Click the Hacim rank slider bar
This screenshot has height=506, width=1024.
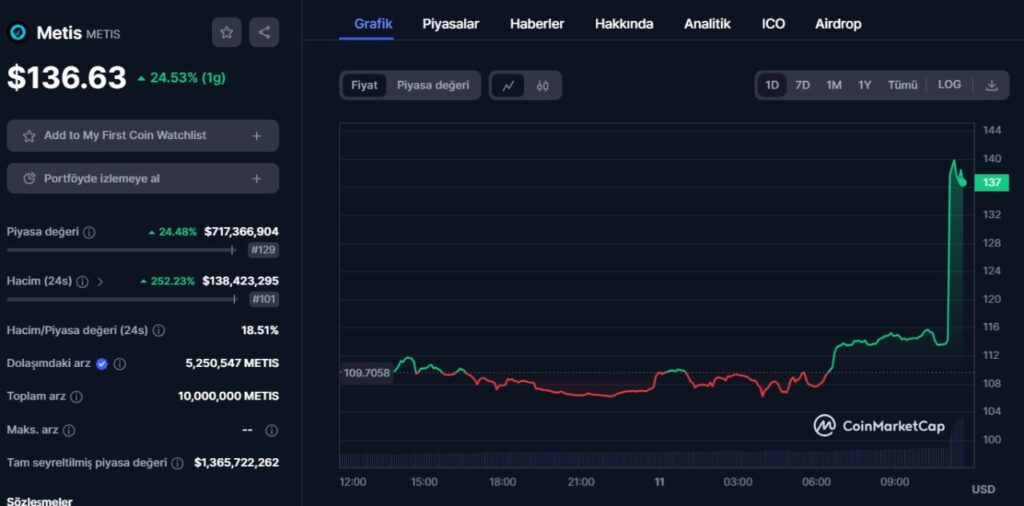click(x=121, y=299)
